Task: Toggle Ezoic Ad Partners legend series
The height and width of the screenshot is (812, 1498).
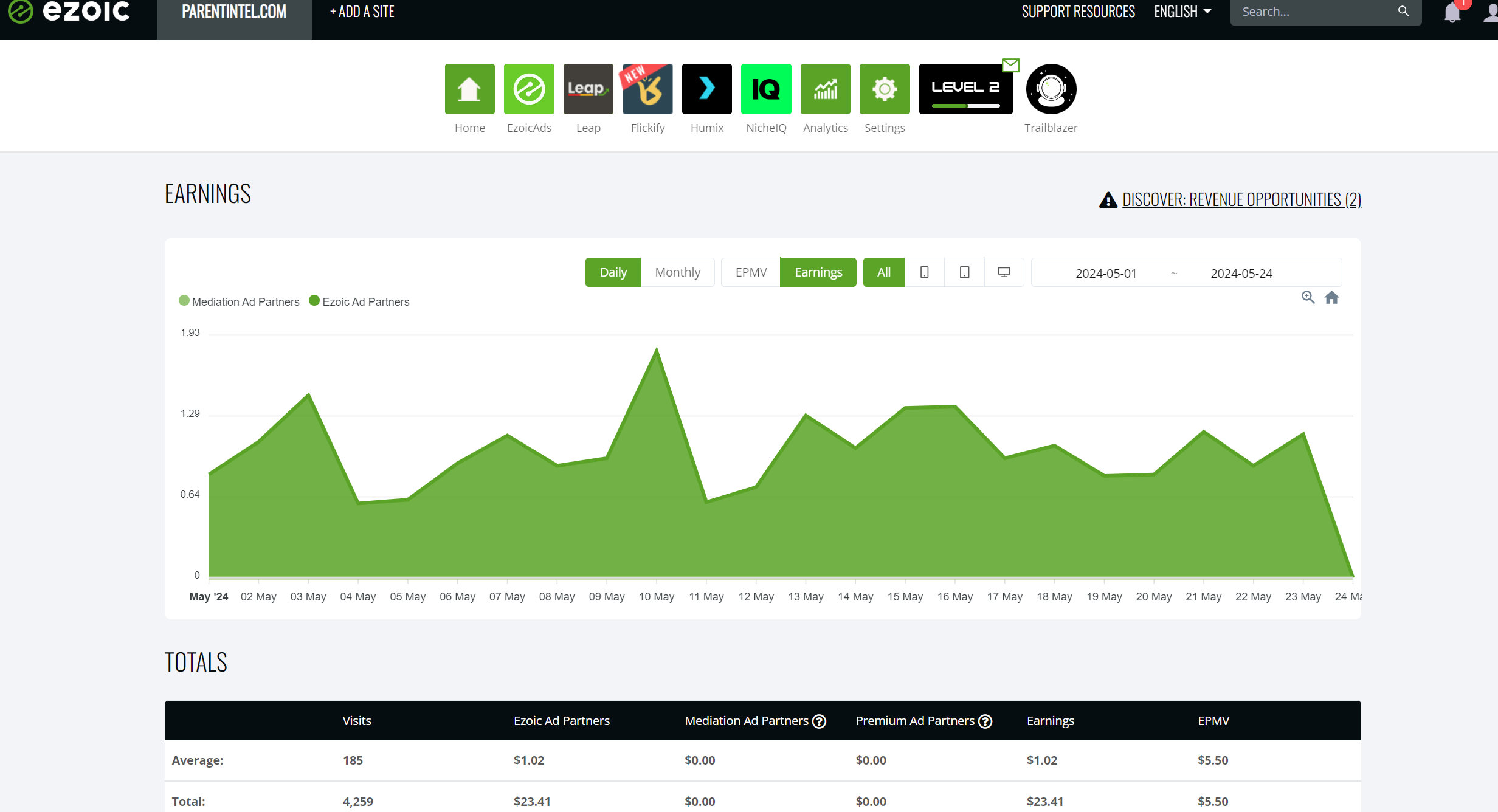Action: (359, 301)
